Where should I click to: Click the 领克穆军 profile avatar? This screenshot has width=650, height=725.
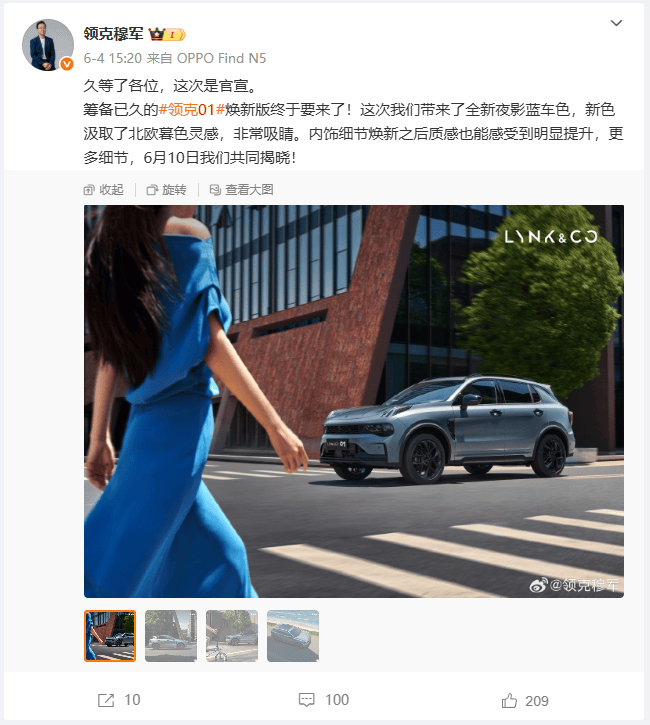pyautogui.click(x=48, y=45)
